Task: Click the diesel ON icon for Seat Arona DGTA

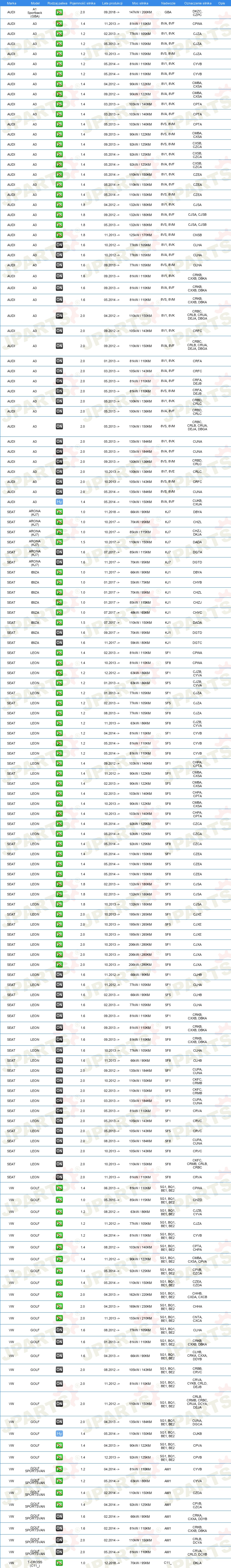Action: tap(59, 552)
